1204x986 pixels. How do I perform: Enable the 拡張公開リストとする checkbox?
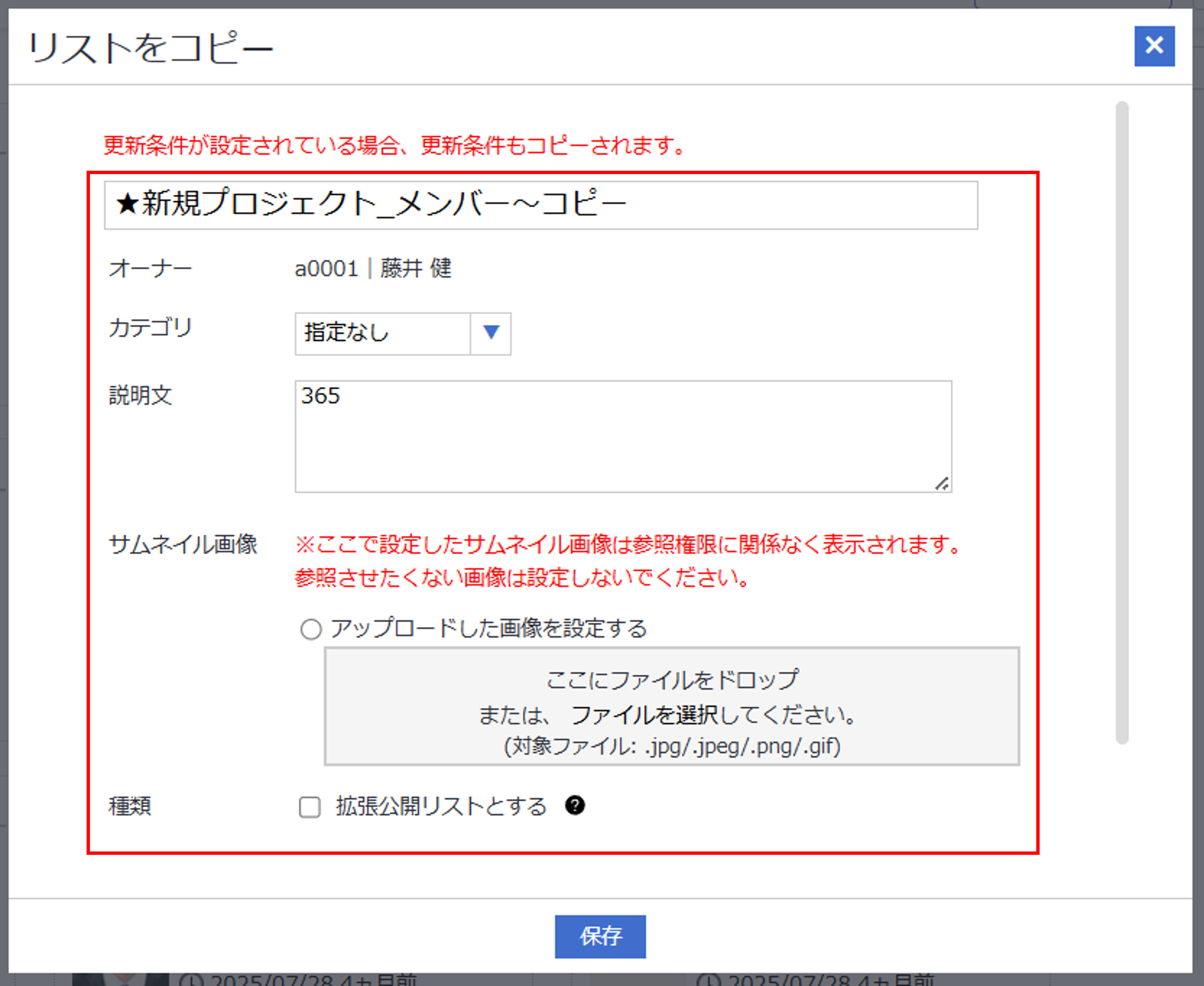click(309, 806)
